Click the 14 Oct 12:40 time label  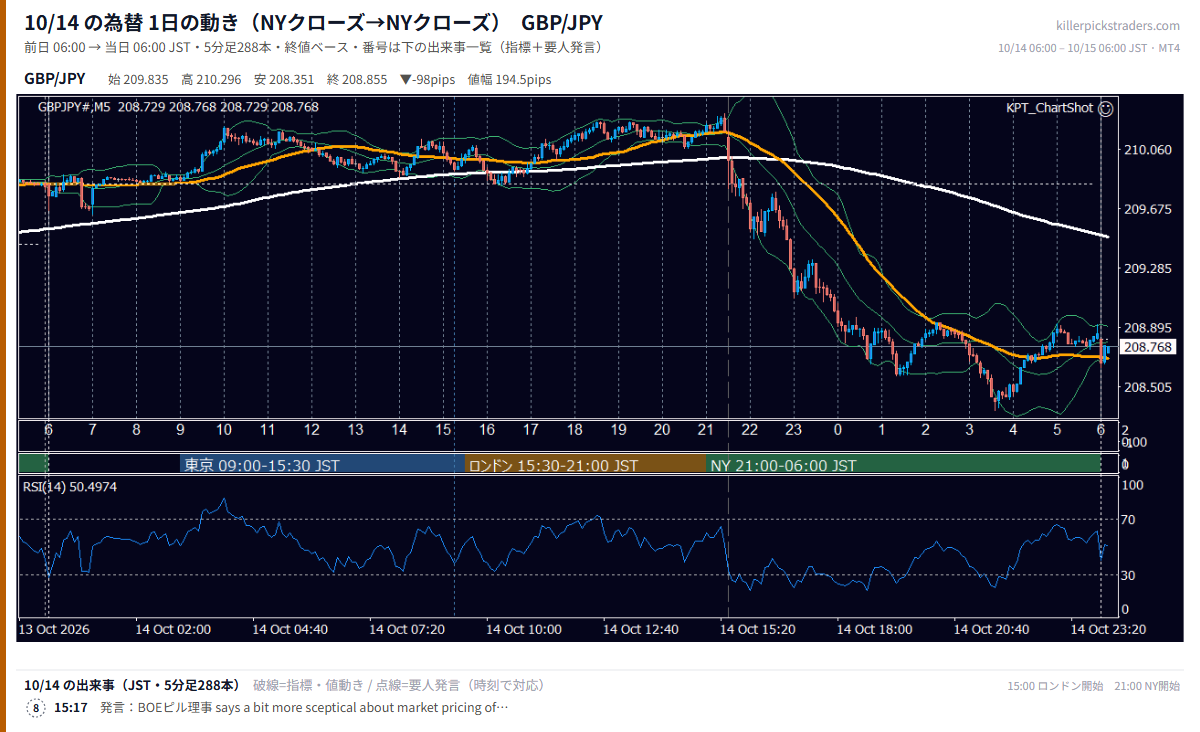[x=641, y=630]
